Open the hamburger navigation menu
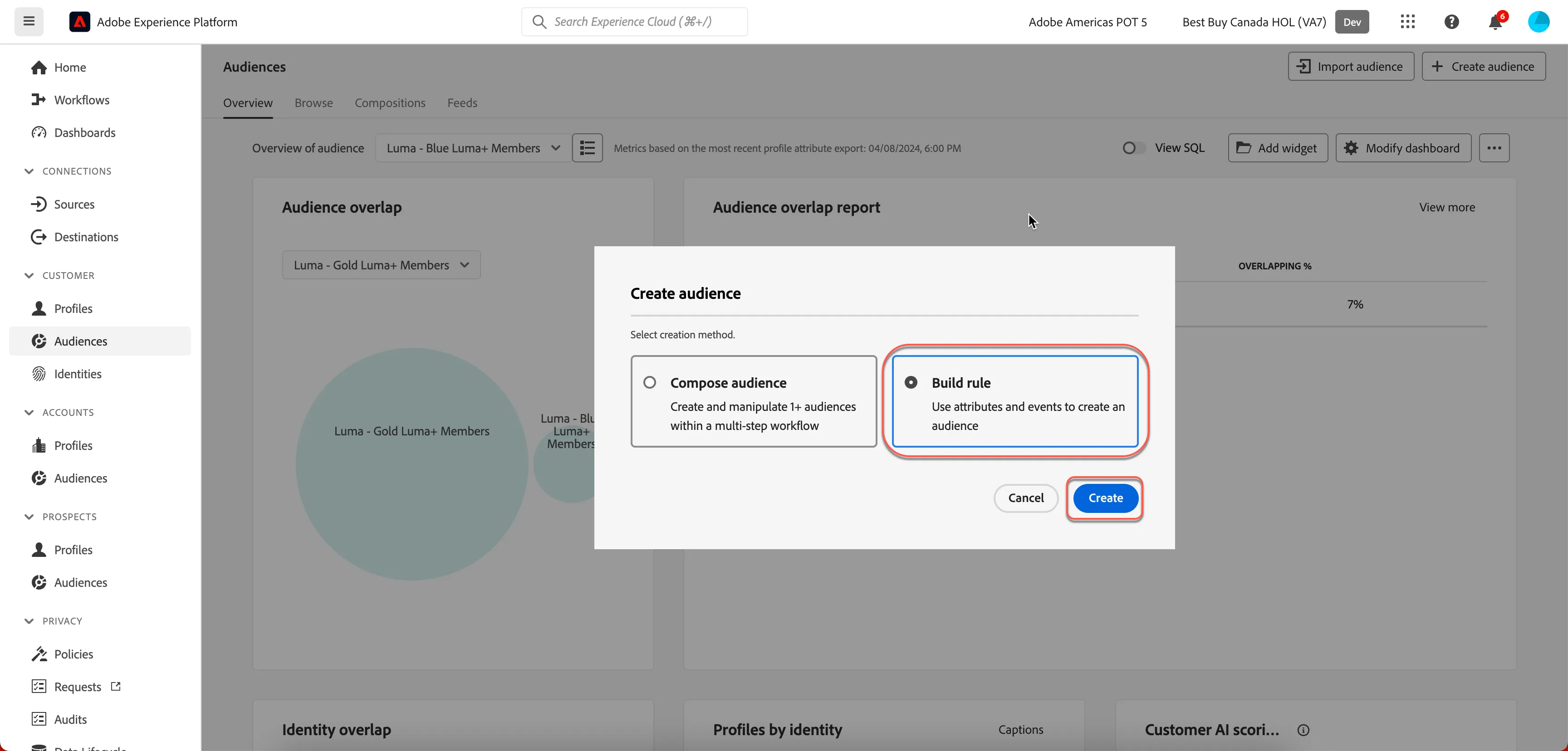This screenshot has height=751, width=1568. 29,21
